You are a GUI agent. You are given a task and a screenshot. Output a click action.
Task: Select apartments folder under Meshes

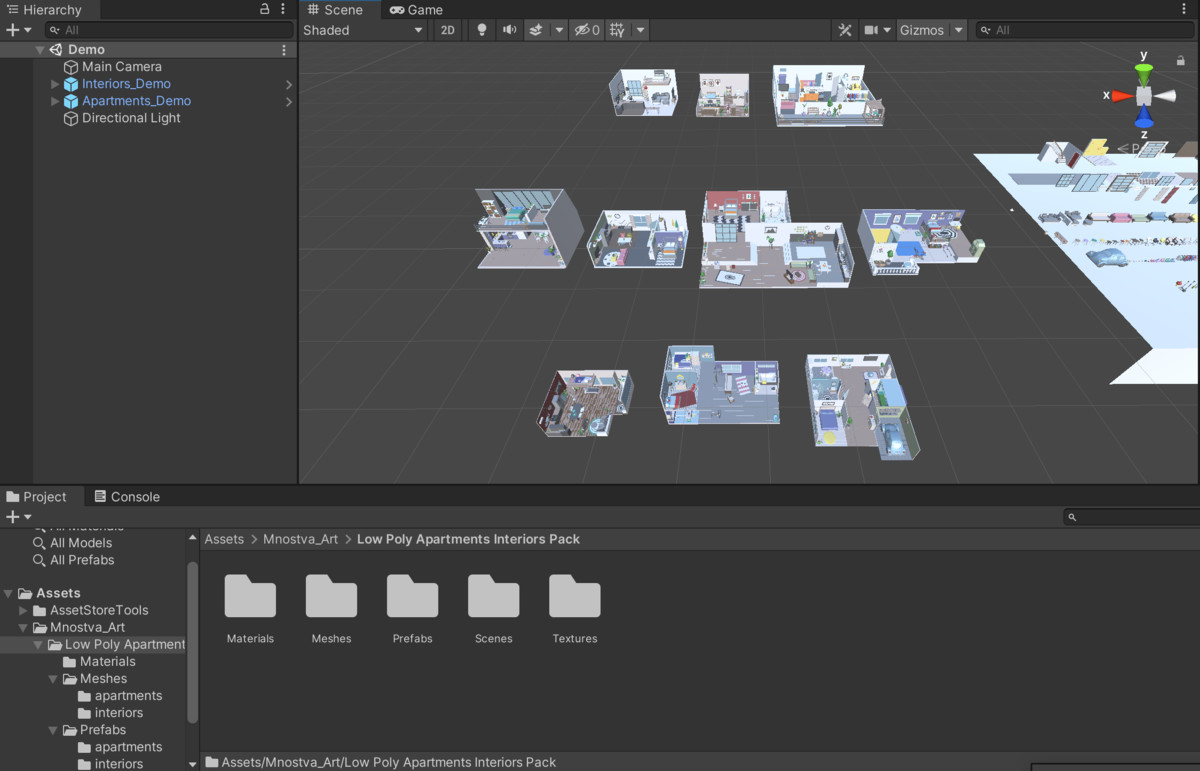coord(128,696)
